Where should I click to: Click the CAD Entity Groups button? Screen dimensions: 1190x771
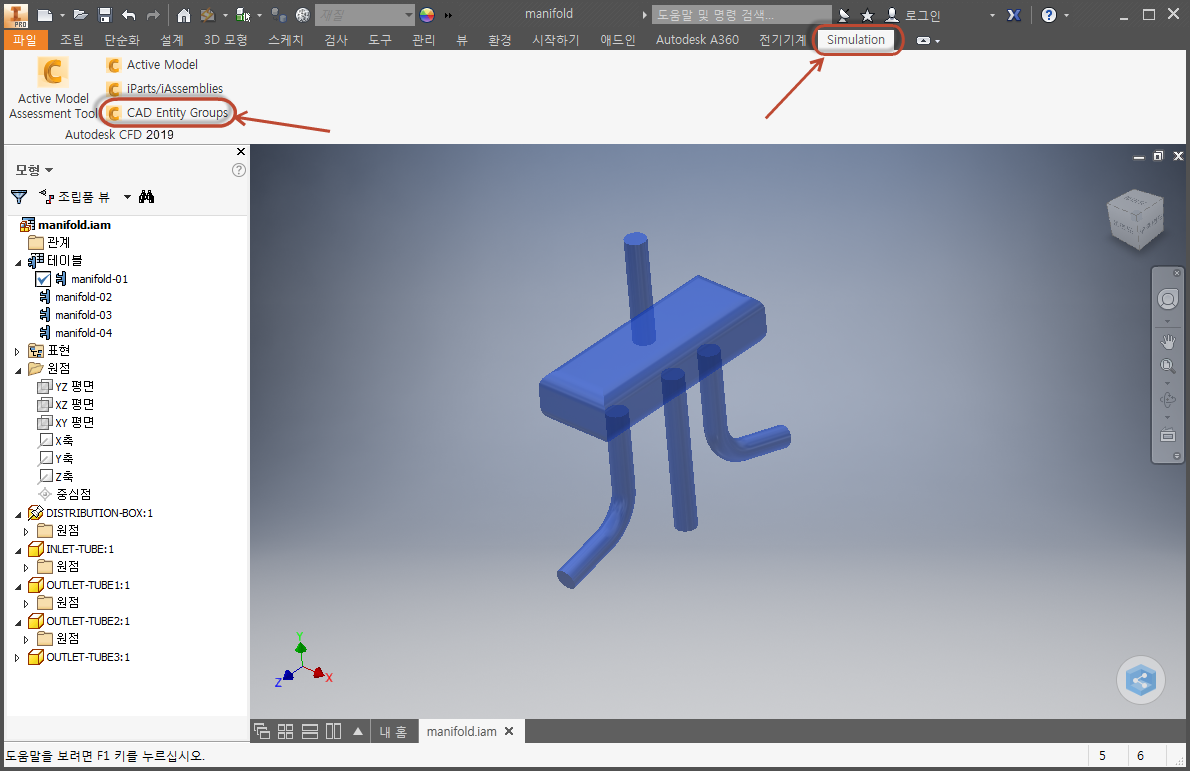(167, 113)
